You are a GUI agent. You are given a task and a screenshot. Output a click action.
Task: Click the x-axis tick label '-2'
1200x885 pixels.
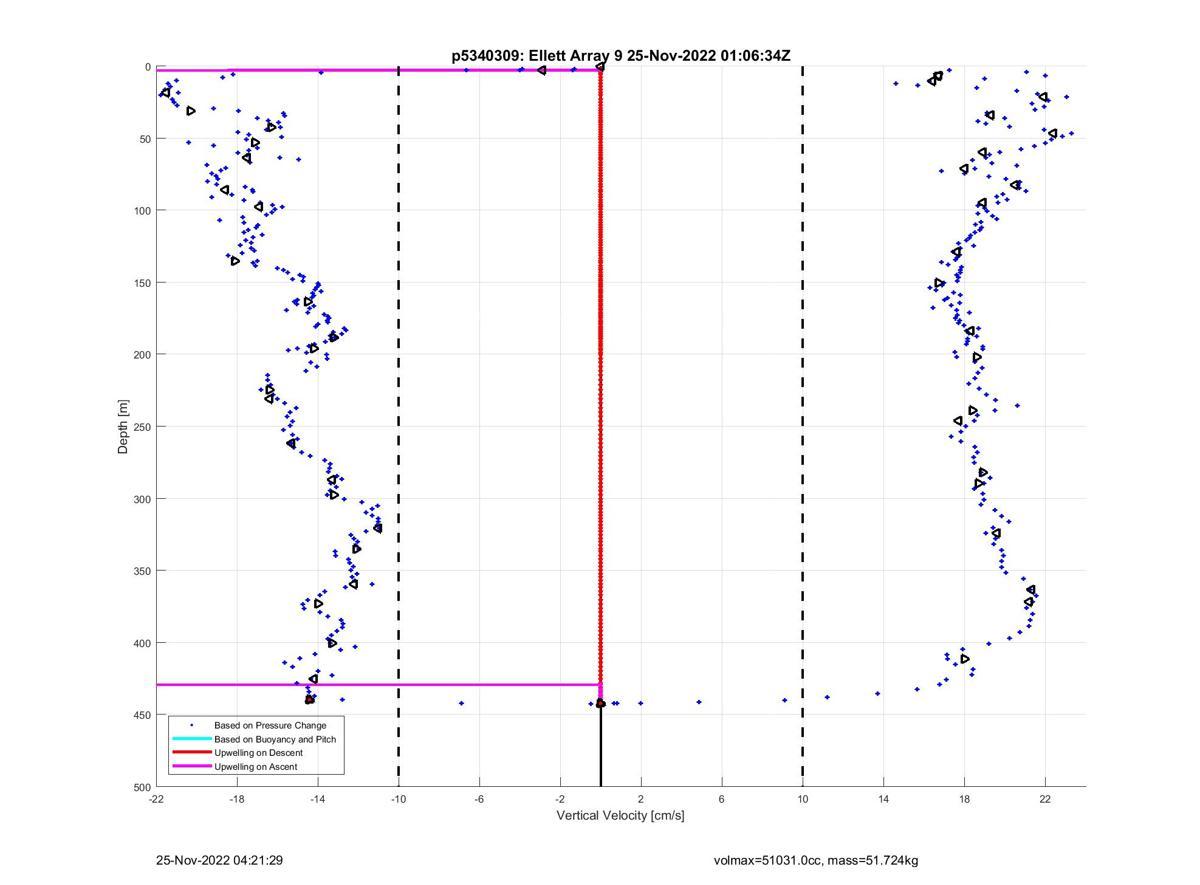click(x=560, y=799)
